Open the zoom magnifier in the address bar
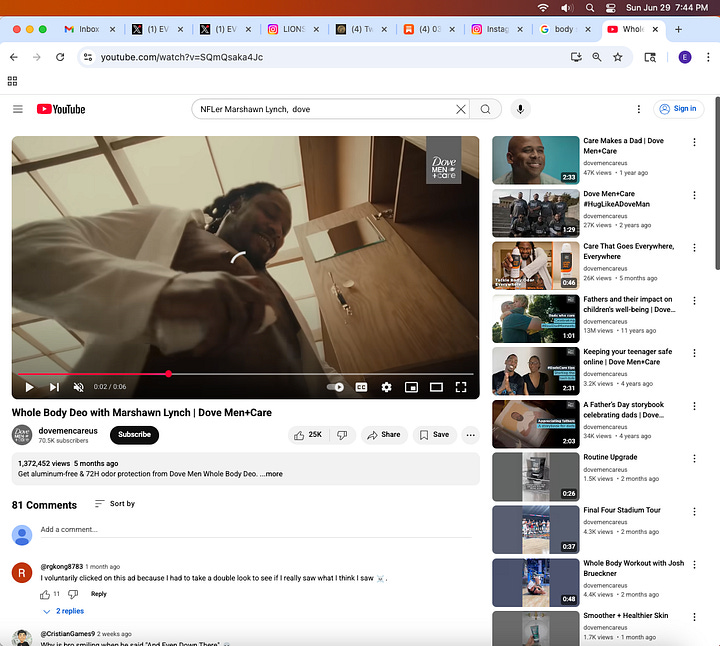This screenshot has height=646, width=720. [596, 57]
